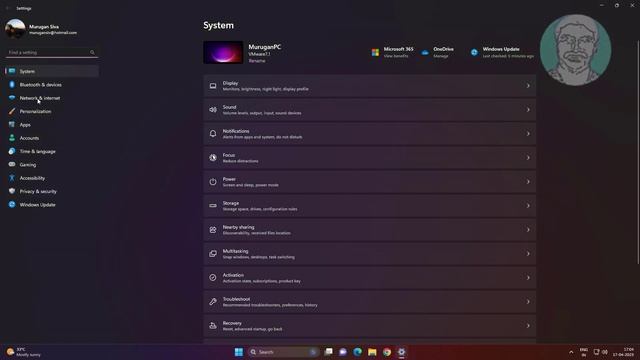Open Google Chrome from taskbar
This screenshot has height=360, width=640.
tap(387, 352)
